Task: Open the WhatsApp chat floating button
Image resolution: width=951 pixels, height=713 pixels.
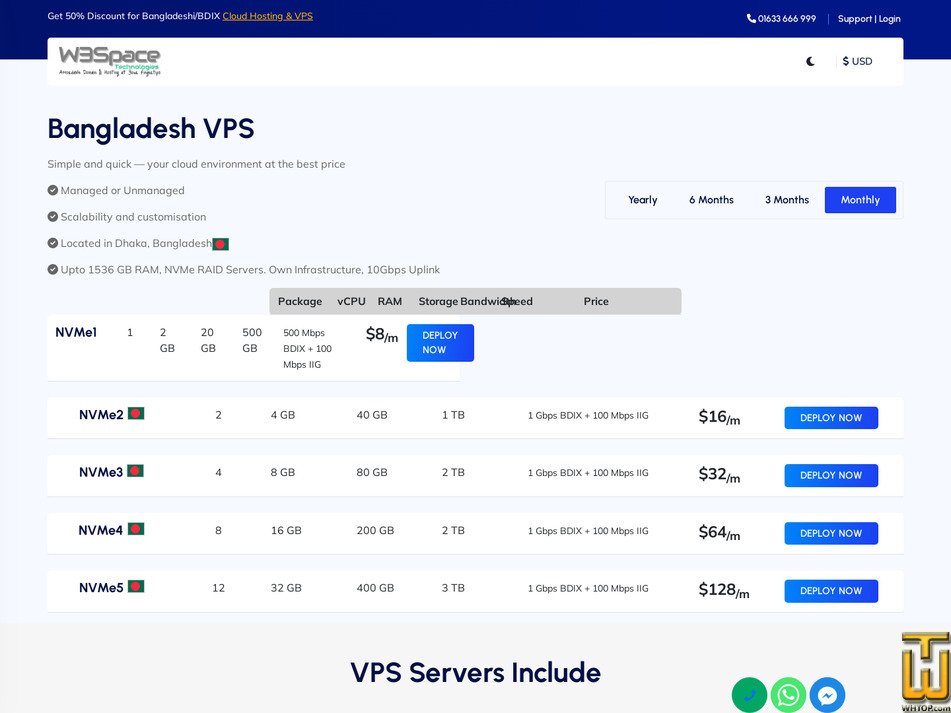Action: coord(788,695)
